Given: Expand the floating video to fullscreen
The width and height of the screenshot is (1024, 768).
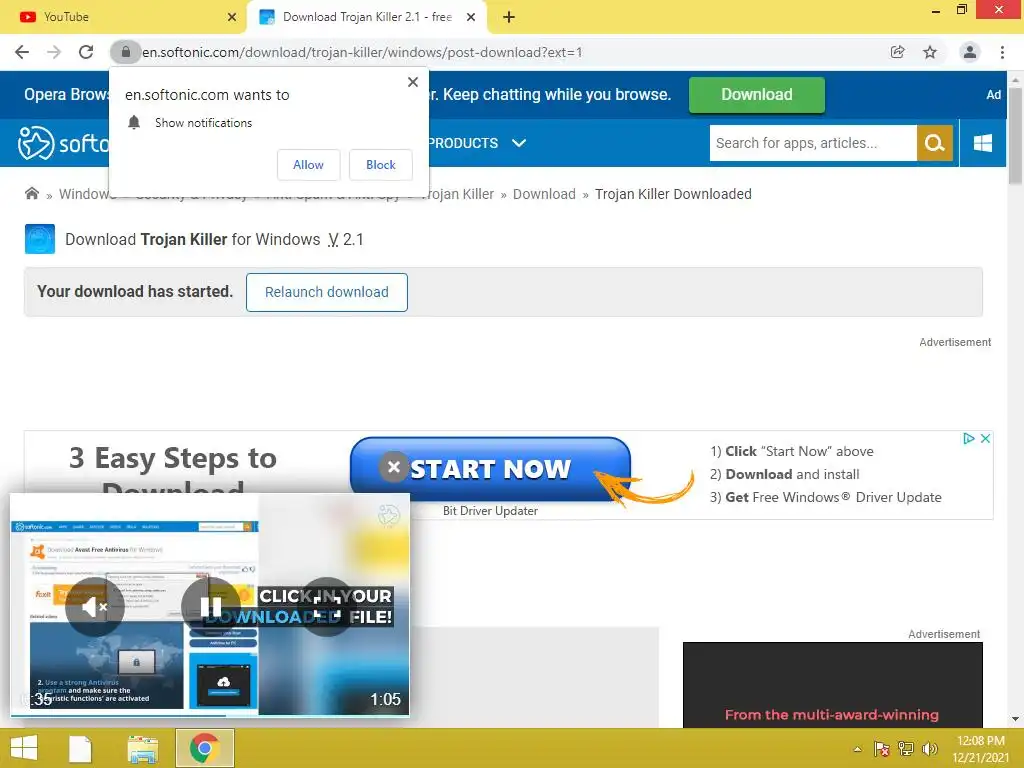Looking at the screenshot, I should tap(327, 607).
